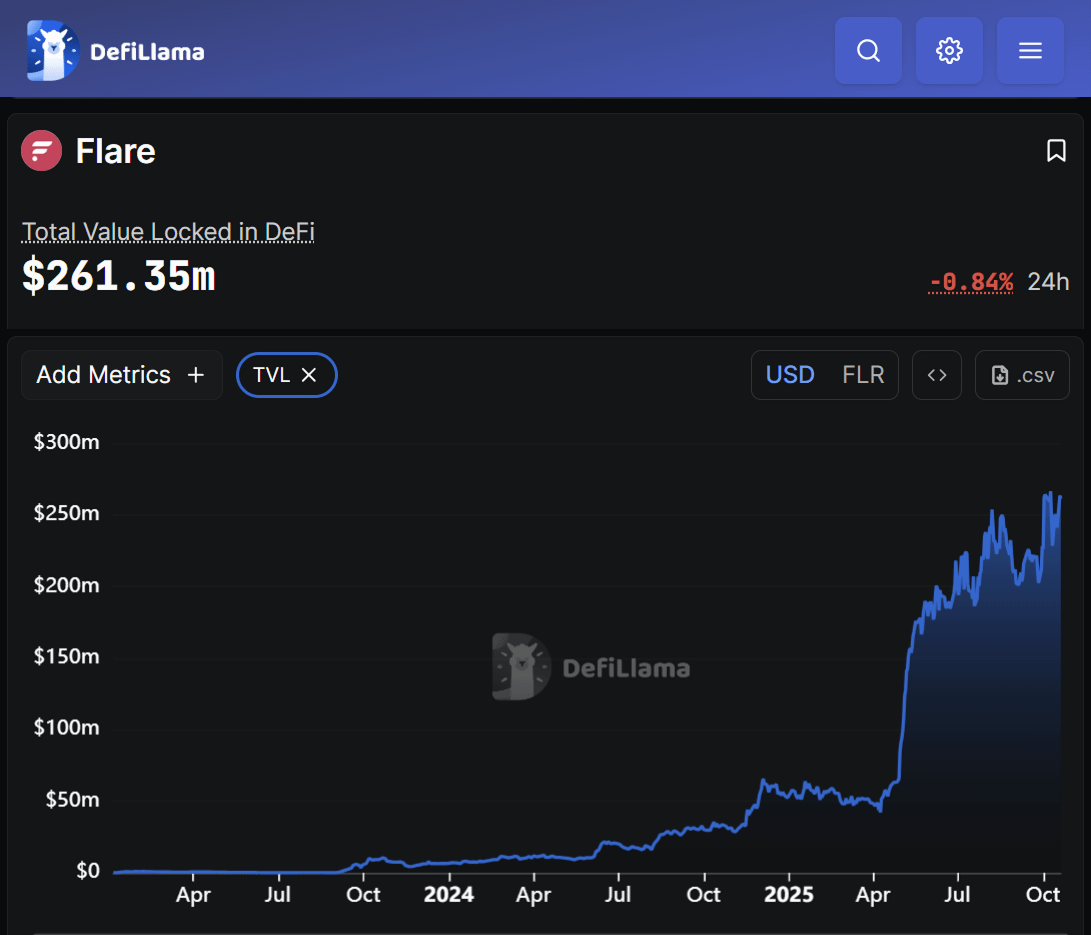Open settings gear in header

[949, 51]
